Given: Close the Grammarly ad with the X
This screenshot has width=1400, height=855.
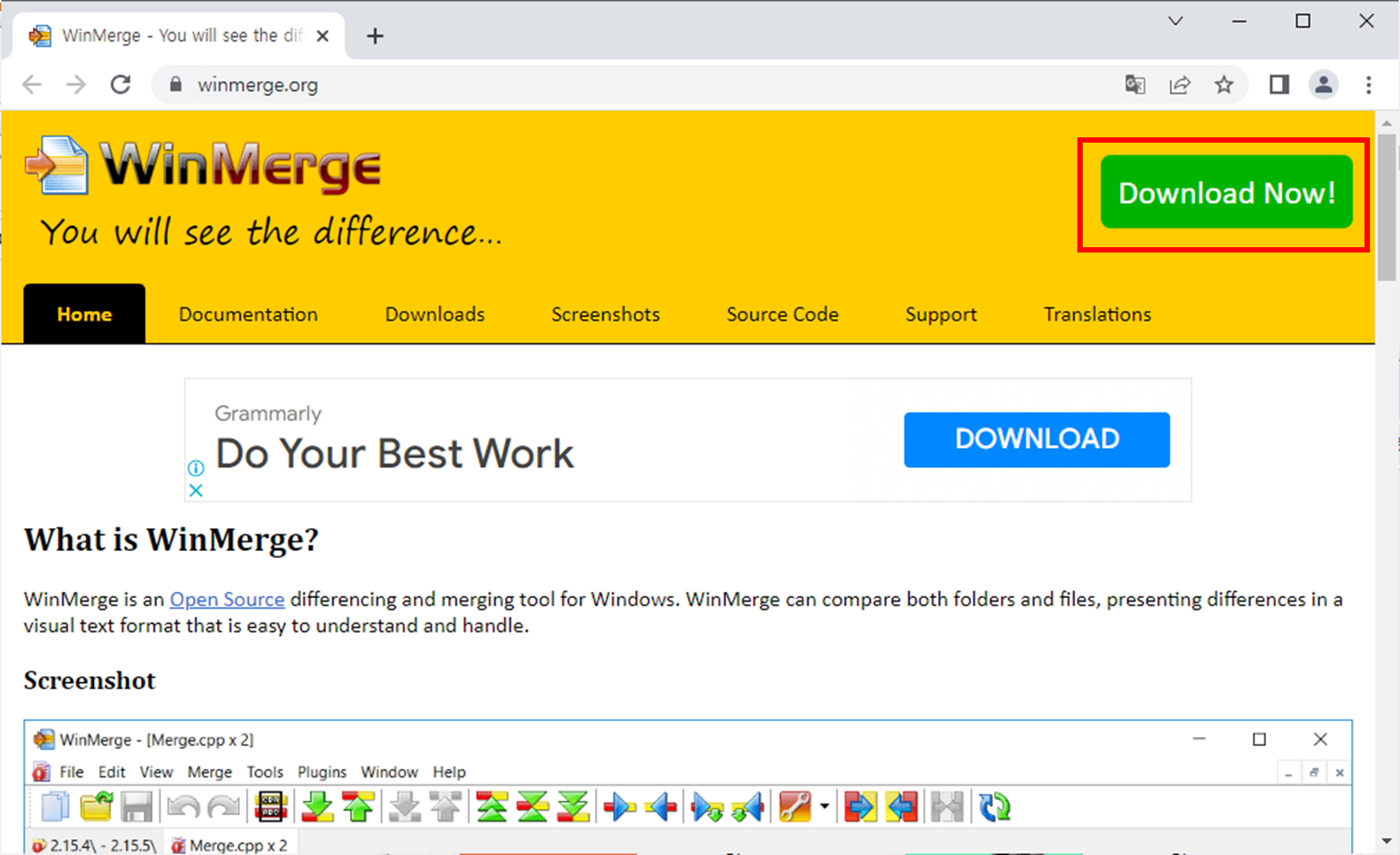Looking at the screenshot, I should (196, 490).
